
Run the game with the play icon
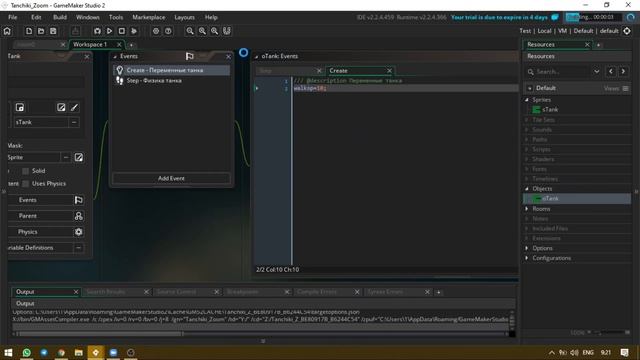pos(109,31)
